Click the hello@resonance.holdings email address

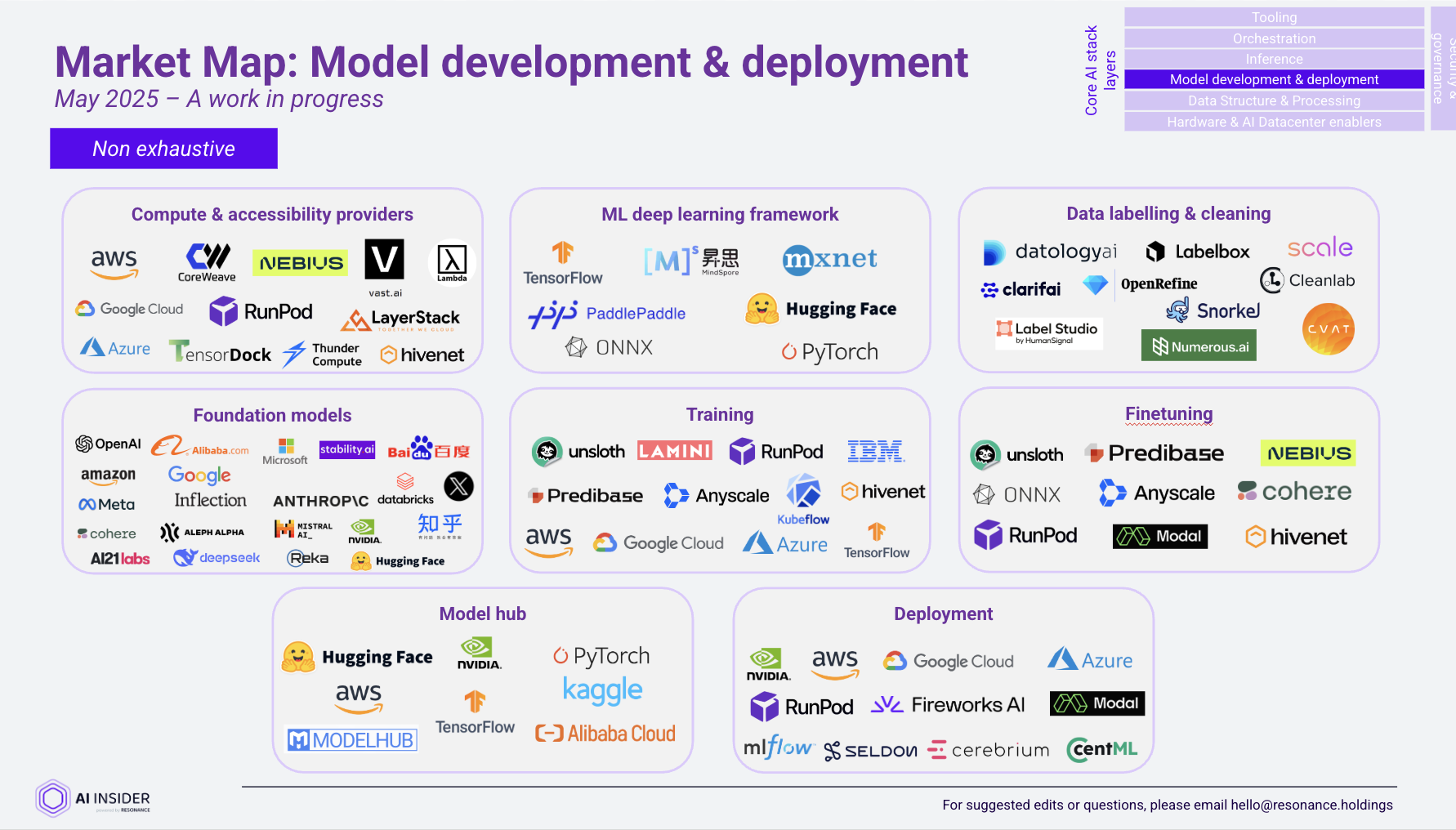point(1311,805)
